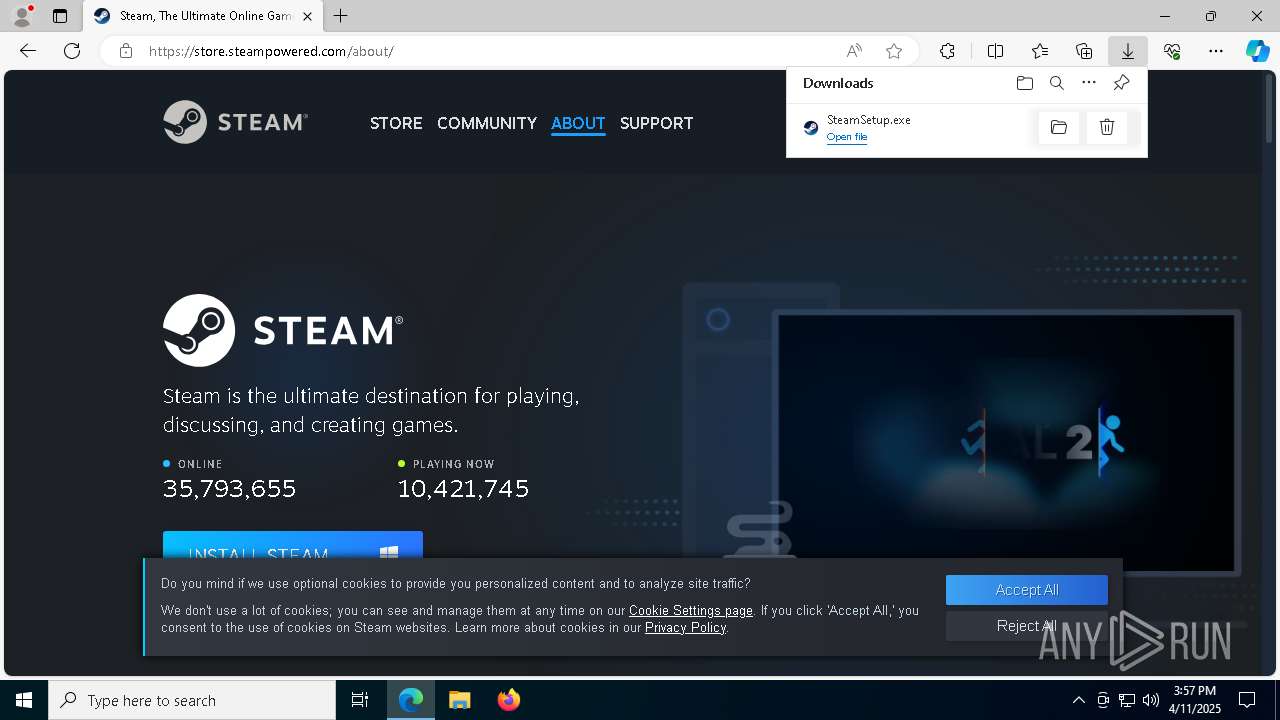The image size is (1280, 720).
Task: Delete SteamSetup.exe download entry
Action: (x=1107, y=127)
